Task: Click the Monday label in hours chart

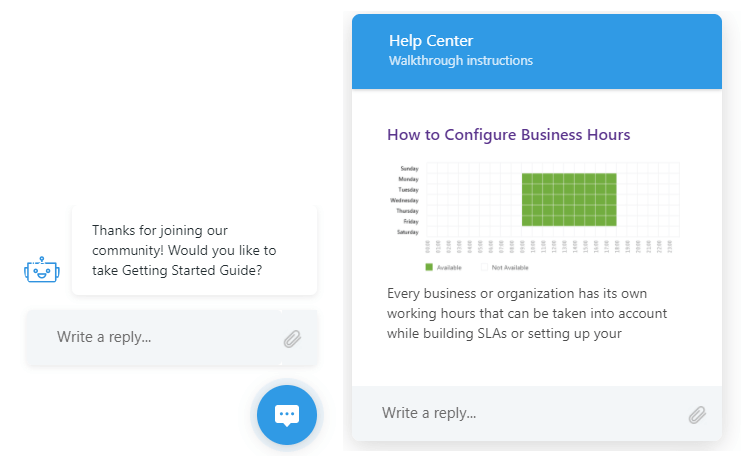Action: tap(409, 179)
